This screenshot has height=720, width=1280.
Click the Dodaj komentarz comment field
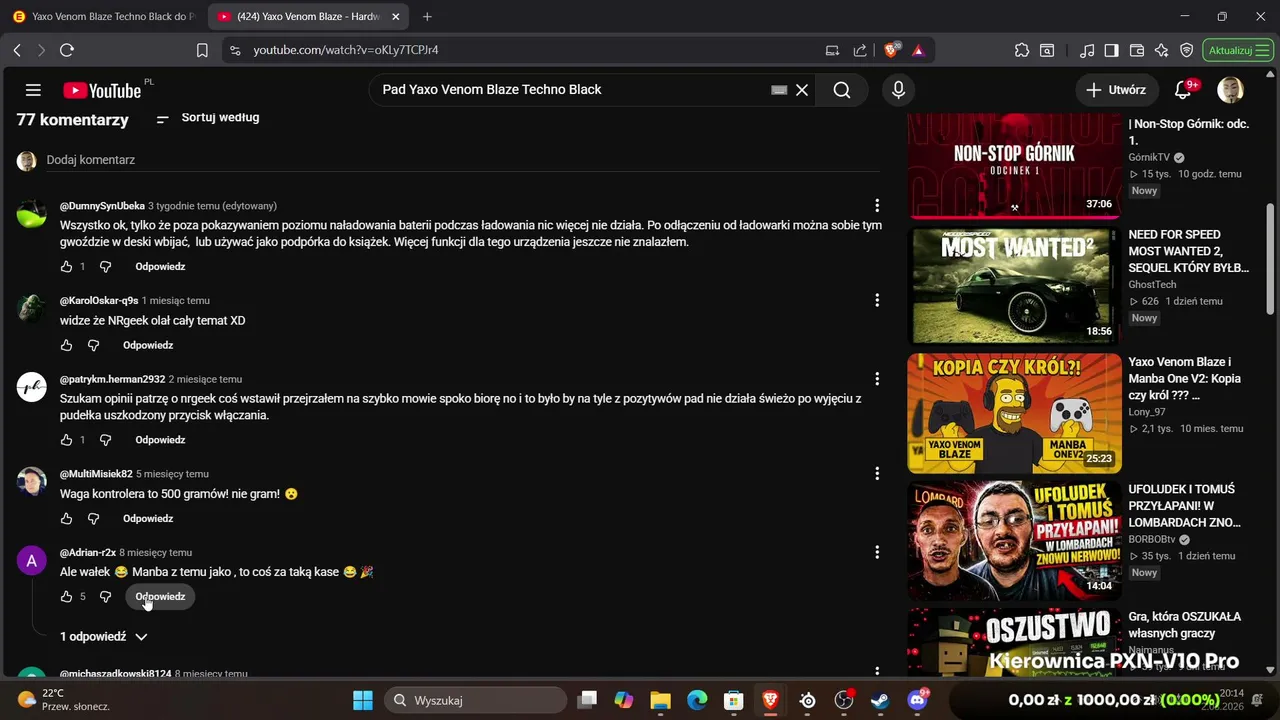[x=463, y=160]
